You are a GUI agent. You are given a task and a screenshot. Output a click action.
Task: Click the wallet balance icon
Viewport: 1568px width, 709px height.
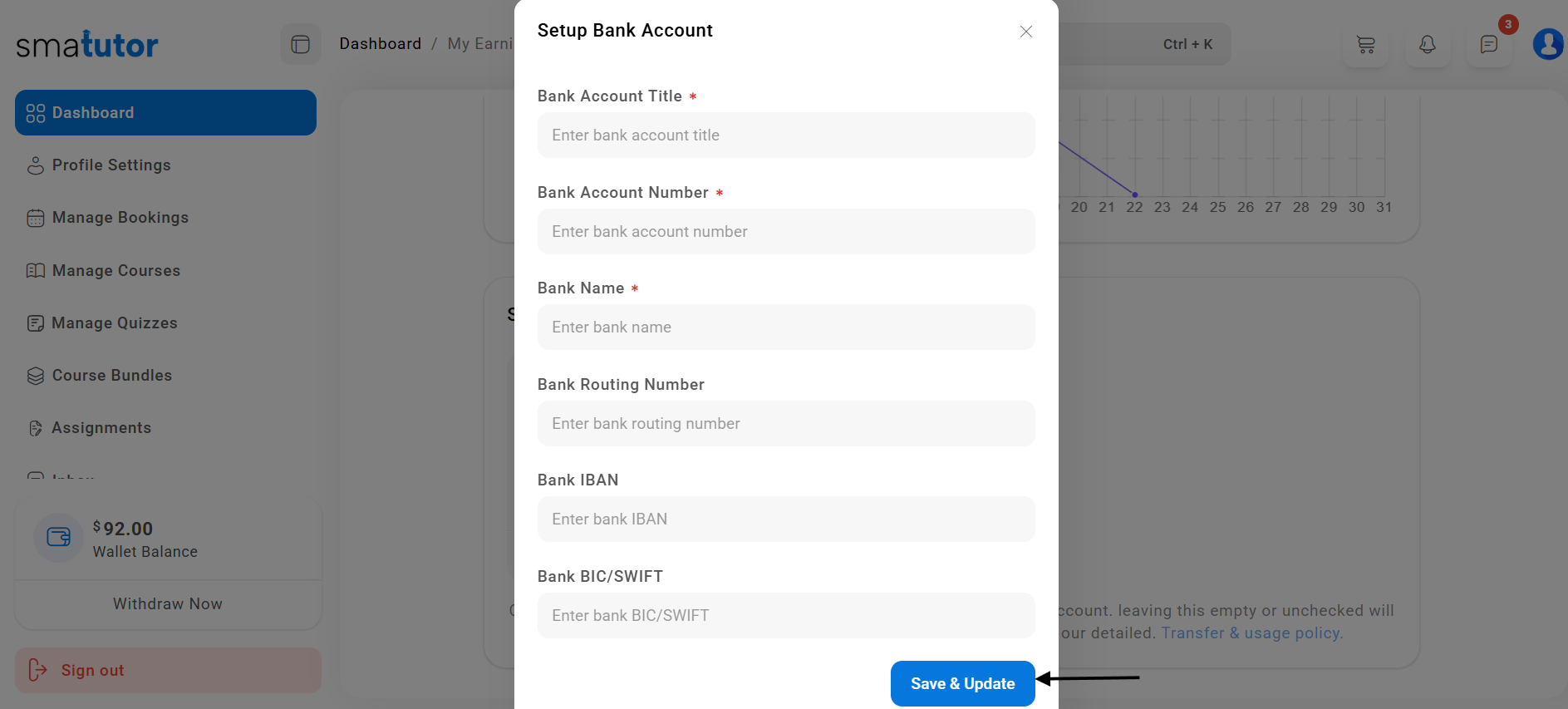coord(58,538)
